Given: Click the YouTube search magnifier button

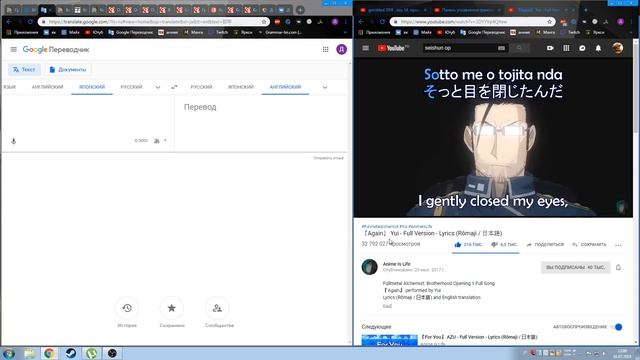Looking at the screenshot, I should tap(519, 48).
